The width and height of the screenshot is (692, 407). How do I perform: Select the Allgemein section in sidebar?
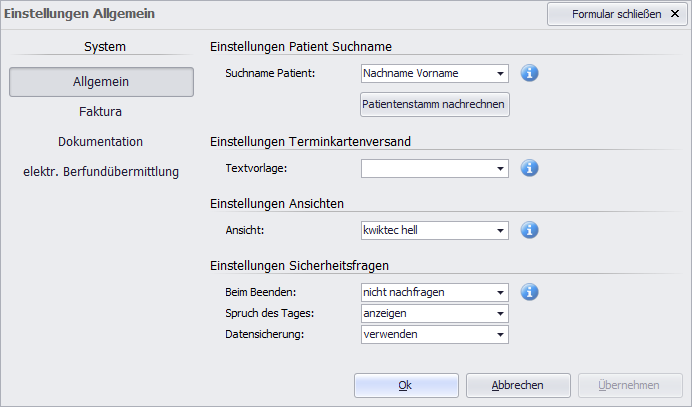click(x=101, y=82)
